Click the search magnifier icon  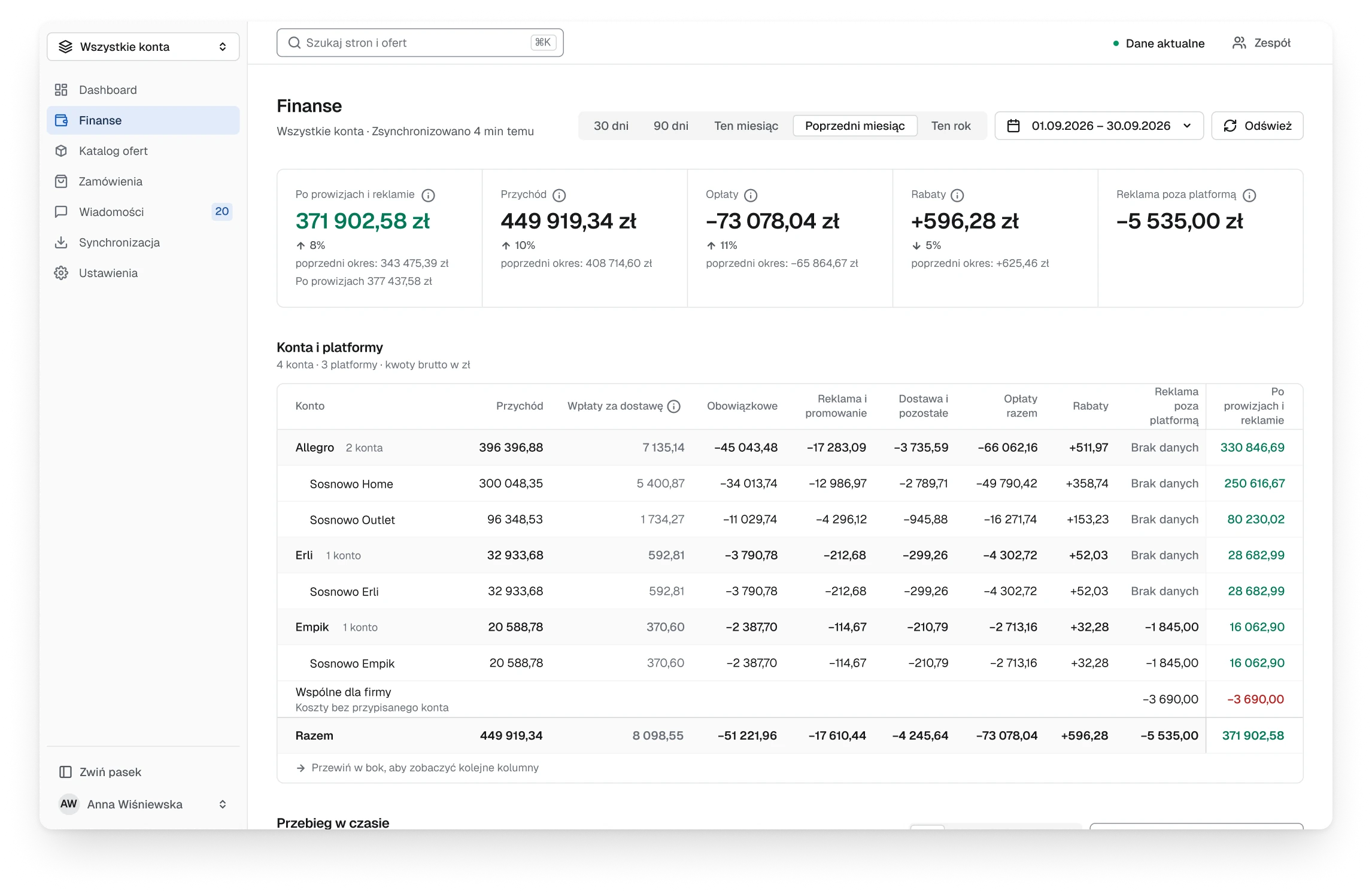(295, 42)
